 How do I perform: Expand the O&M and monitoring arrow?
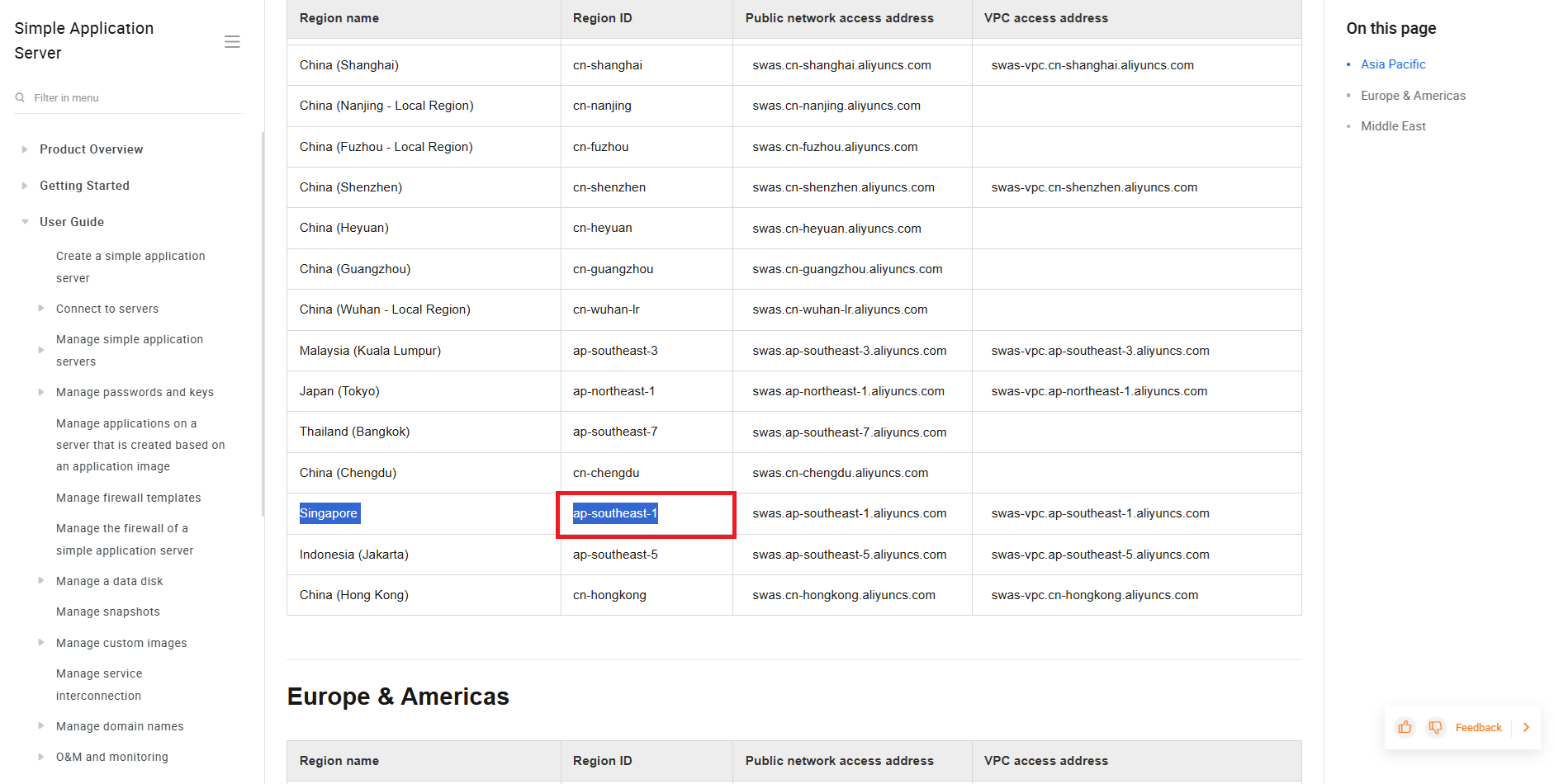tap(41, 756)
